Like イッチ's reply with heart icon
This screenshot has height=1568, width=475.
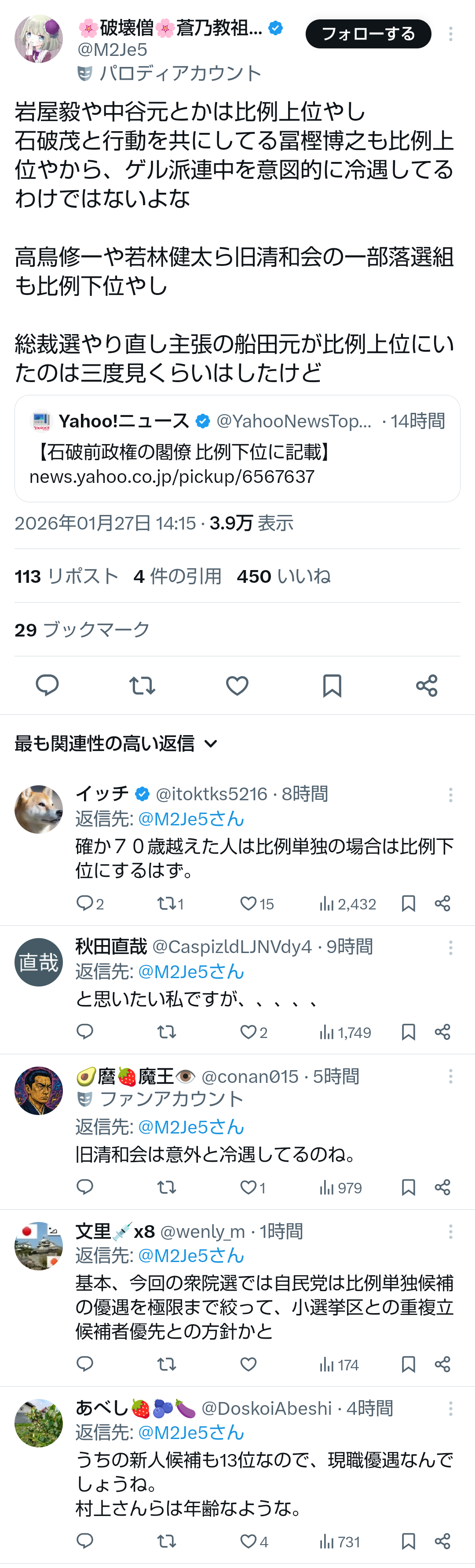pos(248,903)
